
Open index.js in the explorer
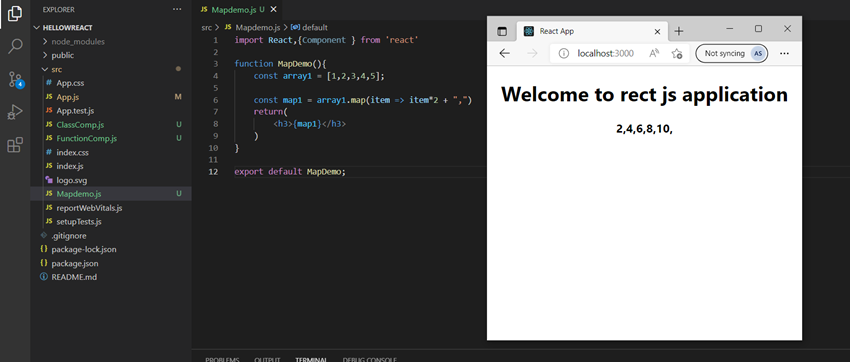point(111,166)
